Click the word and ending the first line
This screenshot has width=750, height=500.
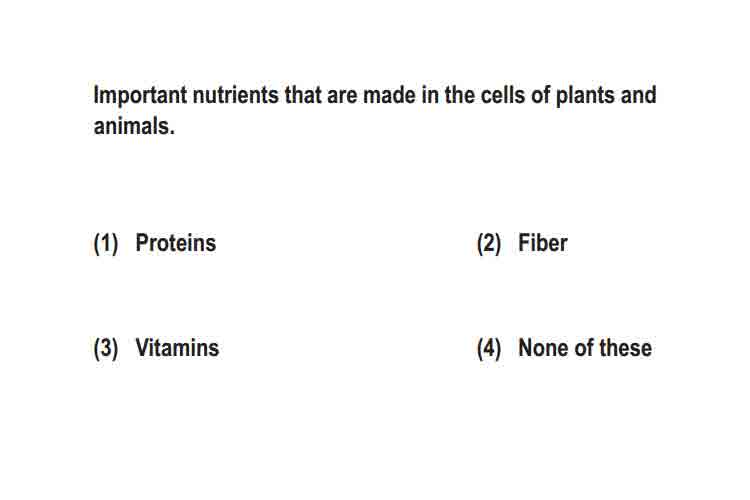coord(638,95)
